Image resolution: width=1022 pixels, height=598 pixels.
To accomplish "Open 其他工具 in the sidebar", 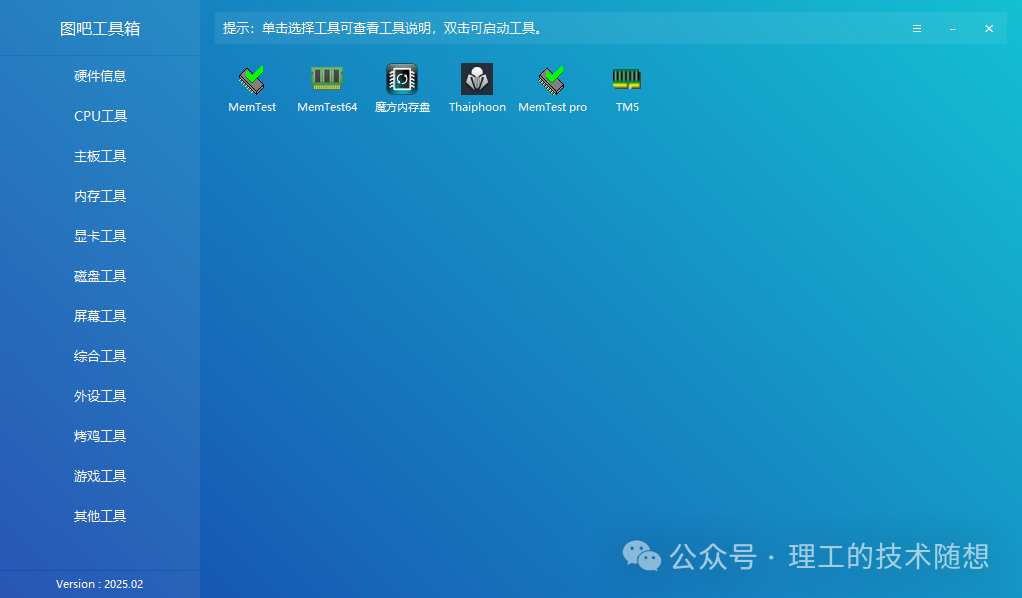I will click(x=99, y=516).
